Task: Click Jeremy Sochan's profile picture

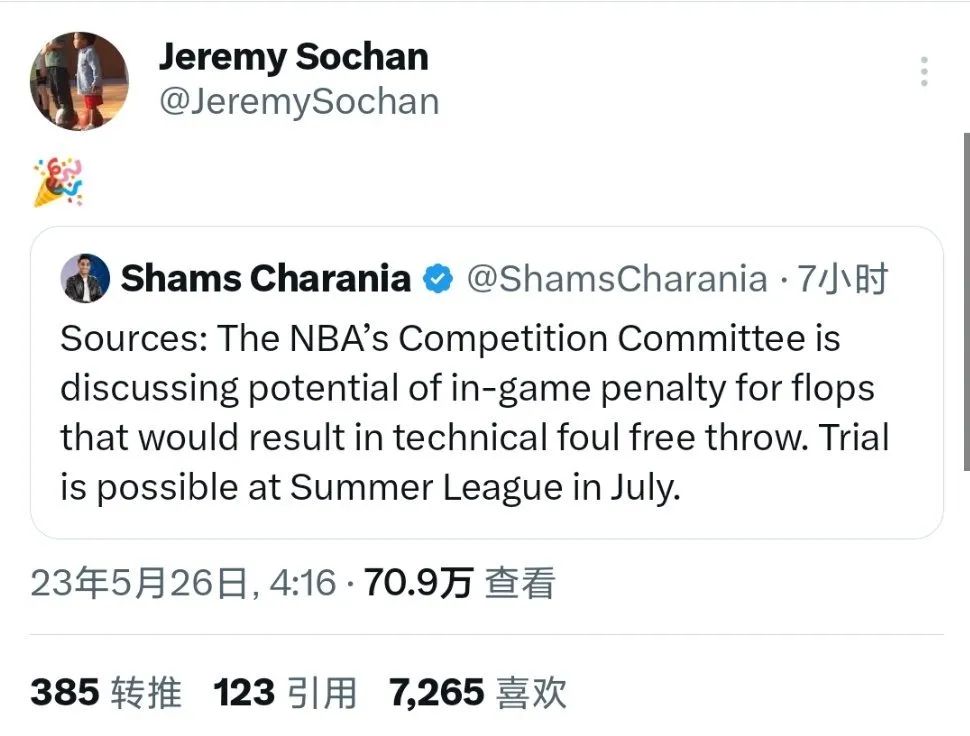Action: coord(80,80)
